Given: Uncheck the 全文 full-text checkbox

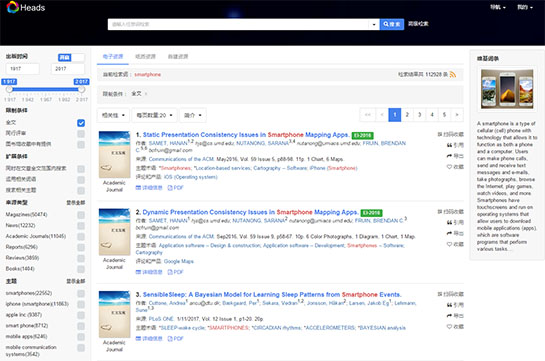Looking at the screenshot, I should tap(81, 123).
